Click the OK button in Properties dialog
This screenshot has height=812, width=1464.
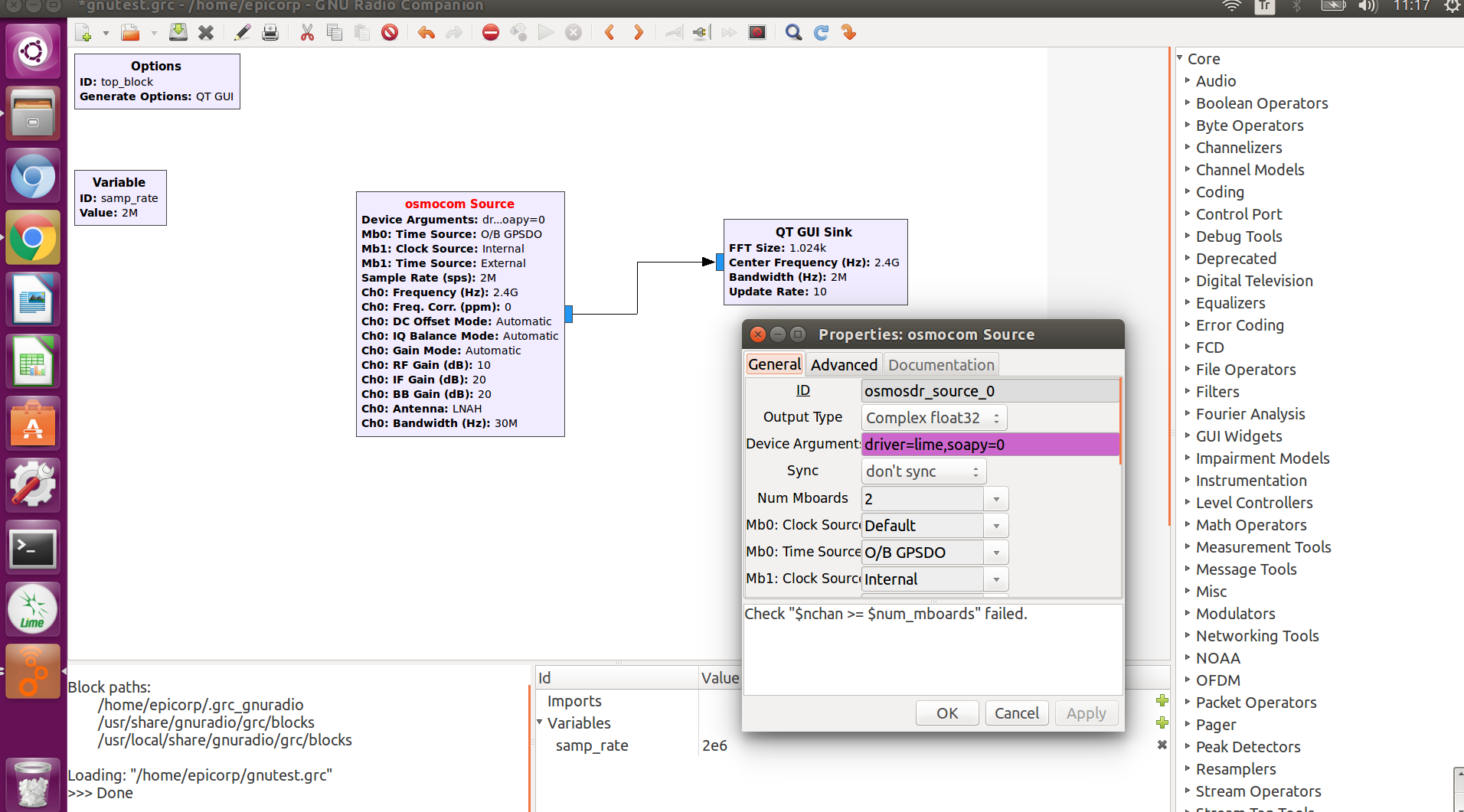click(946, 713)
